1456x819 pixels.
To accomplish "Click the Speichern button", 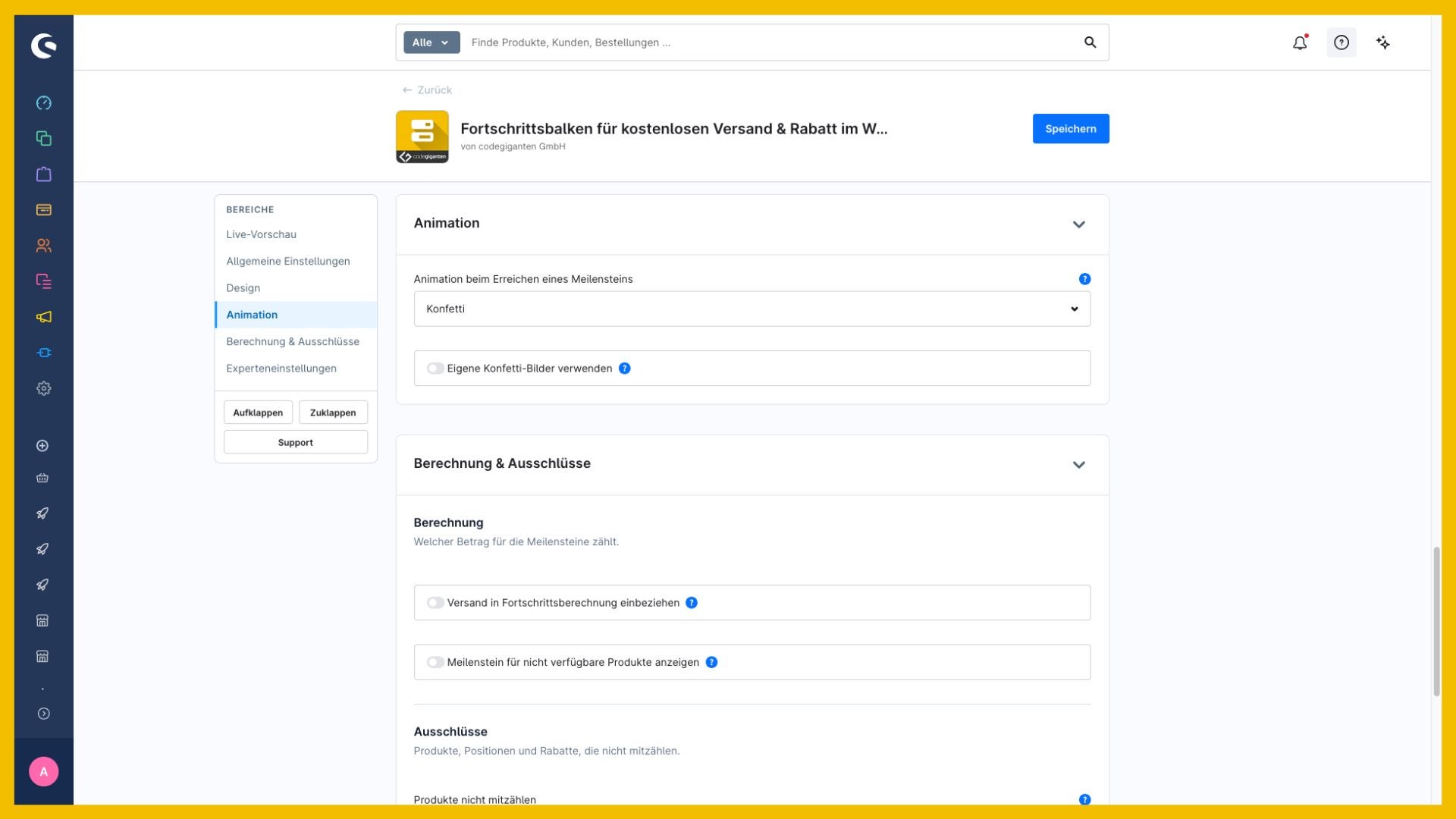I will coord(1071,129).
